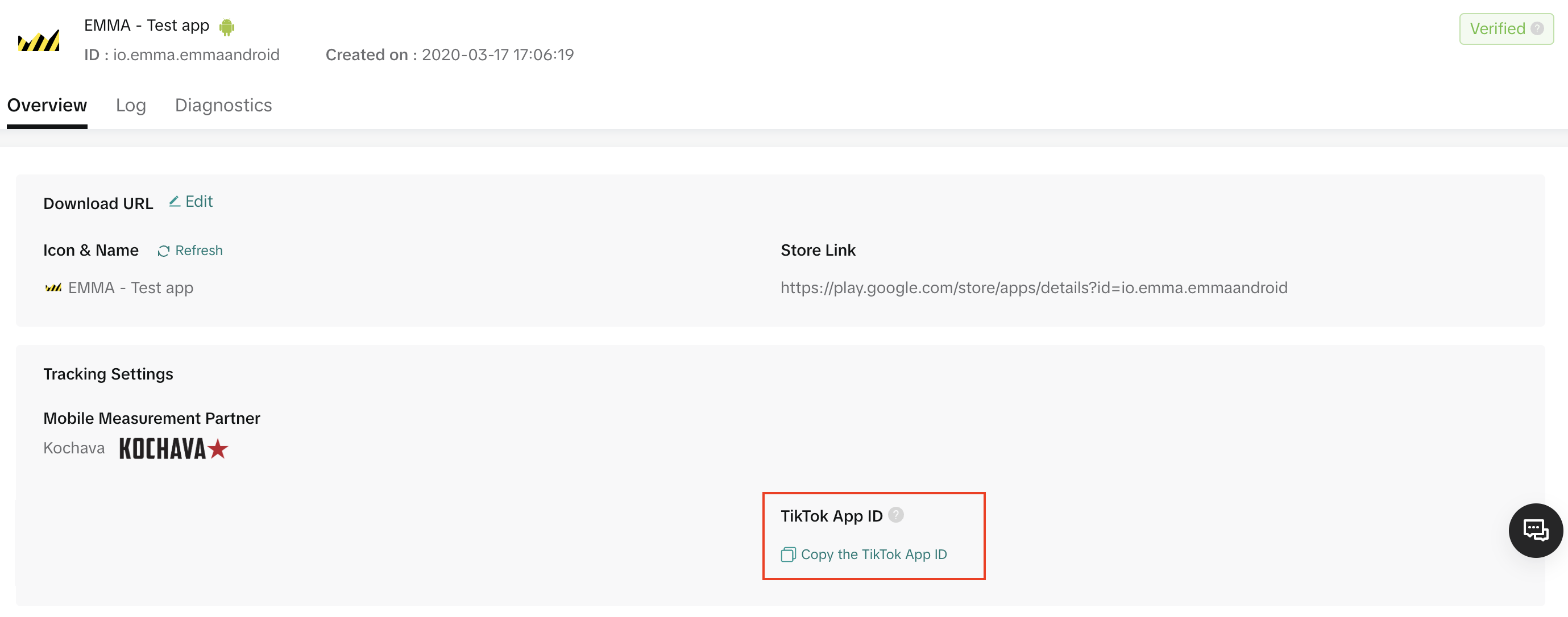Click the Kochava partner name text
This screenshot has height=617, width=1568.
[74, 448]
